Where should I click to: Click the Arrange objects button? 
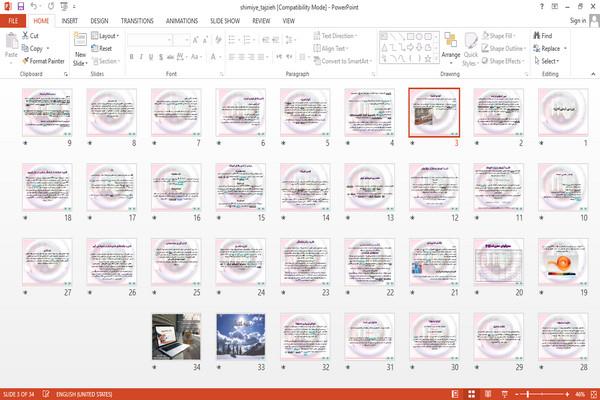(x=451, y=46)
